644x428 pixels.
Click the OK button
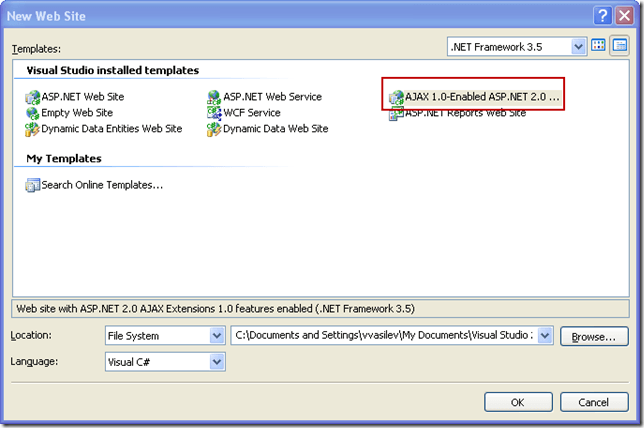(x=517, y=402)
